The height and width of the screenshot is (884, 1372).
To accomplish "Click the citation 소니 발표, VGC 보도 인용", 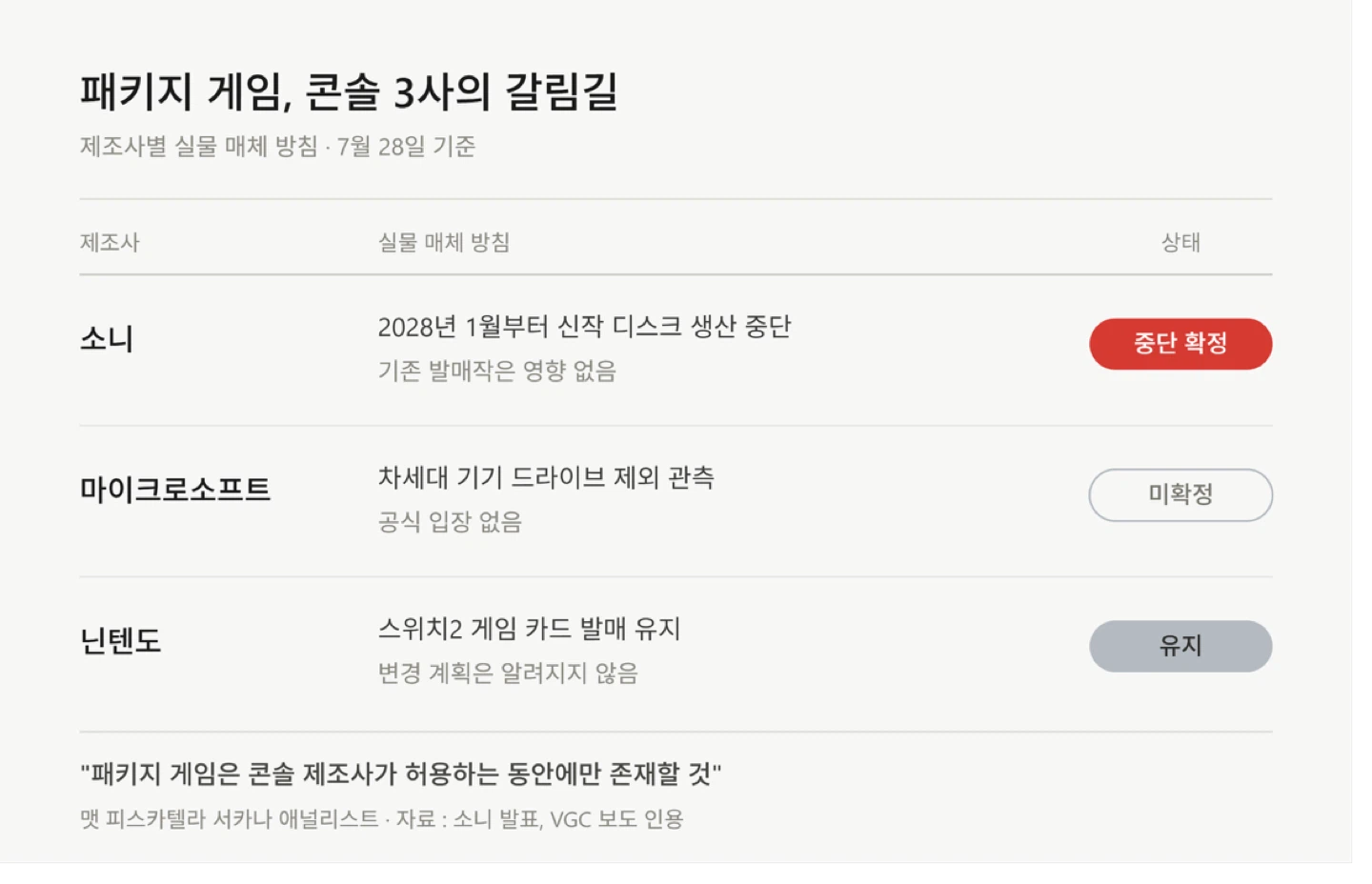I will point(568,819).
